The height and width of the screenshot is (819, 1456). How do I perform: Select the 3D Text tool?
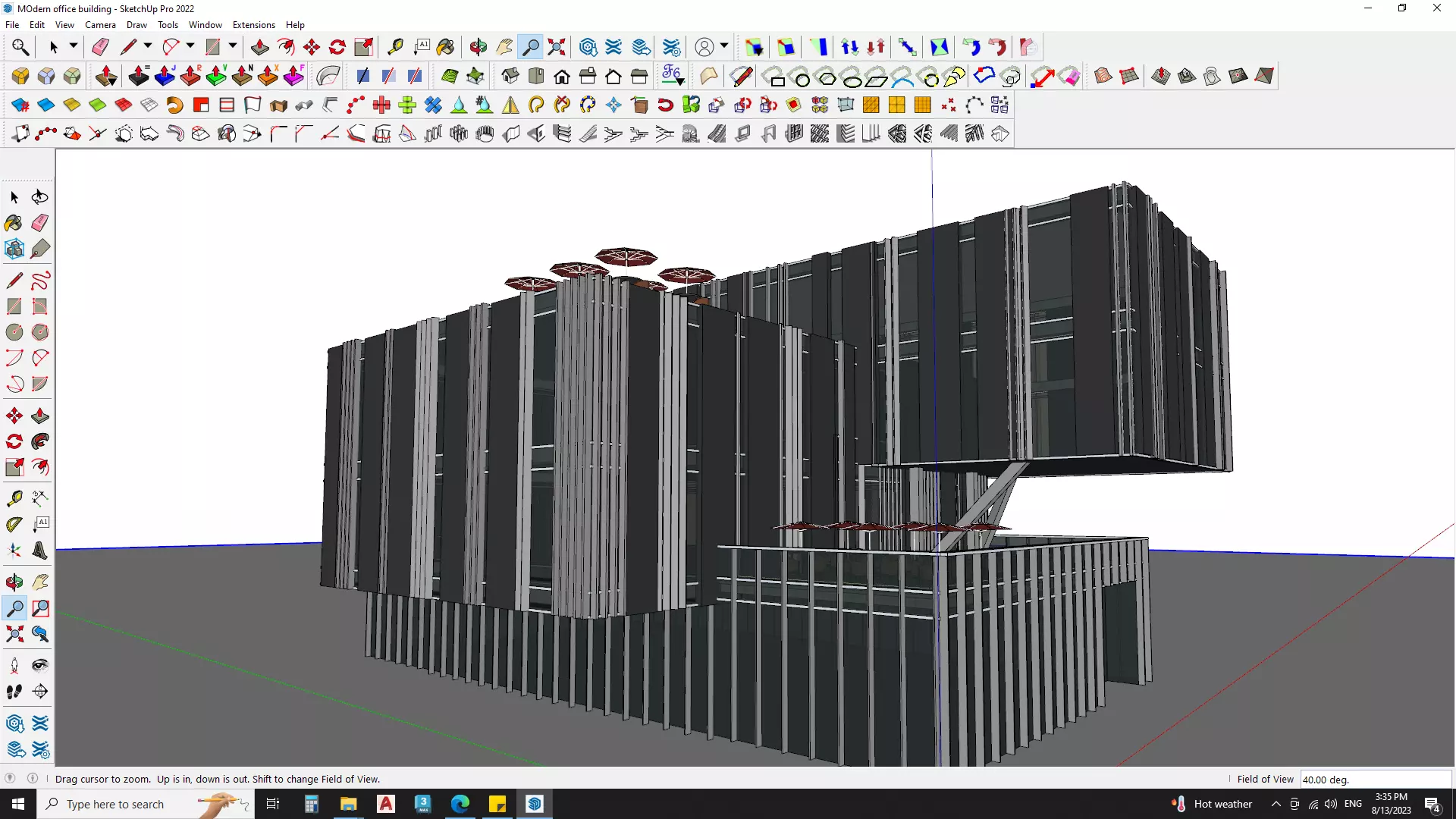click(40, 551)
